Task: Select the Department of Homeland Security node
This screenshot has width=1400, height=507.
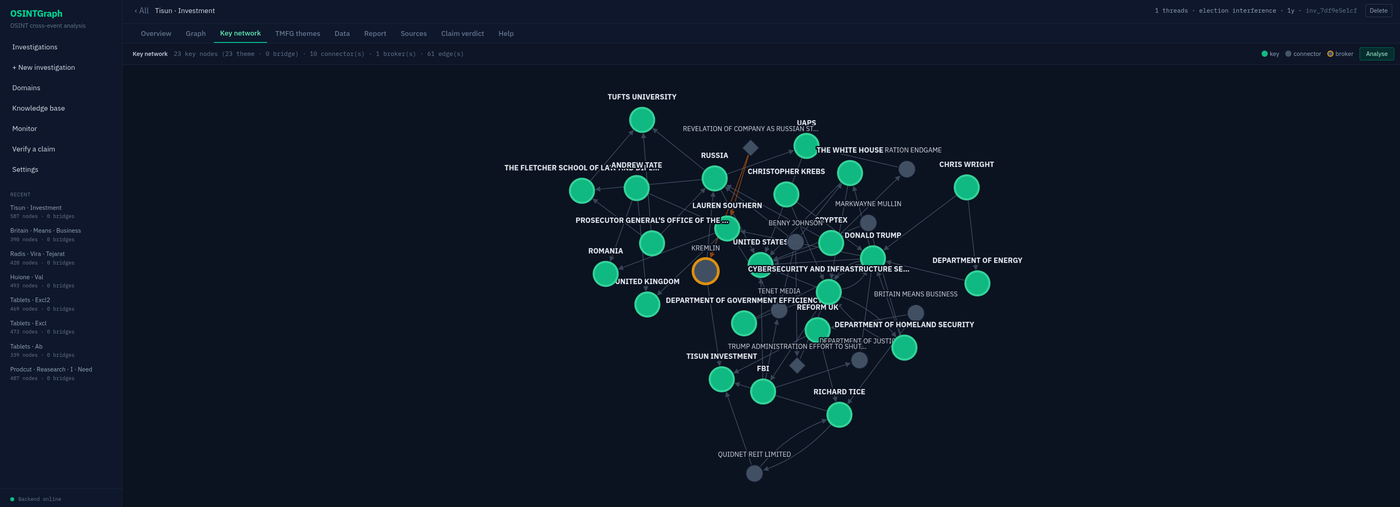Action: [x=904, y=347]
